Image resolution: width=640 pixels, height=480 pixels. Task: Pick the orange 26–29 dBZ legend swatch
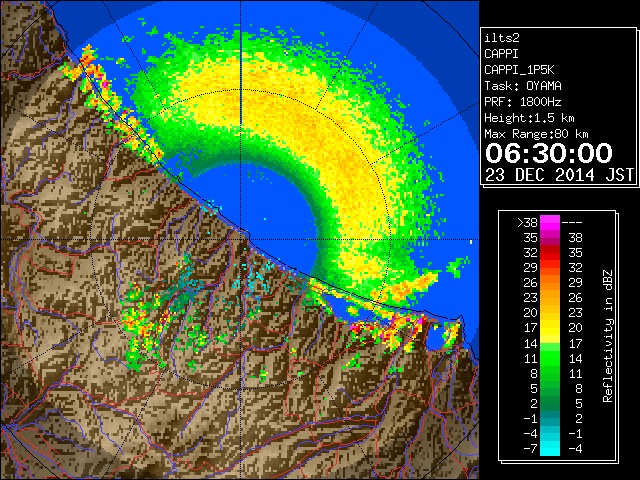click(550, 282)
